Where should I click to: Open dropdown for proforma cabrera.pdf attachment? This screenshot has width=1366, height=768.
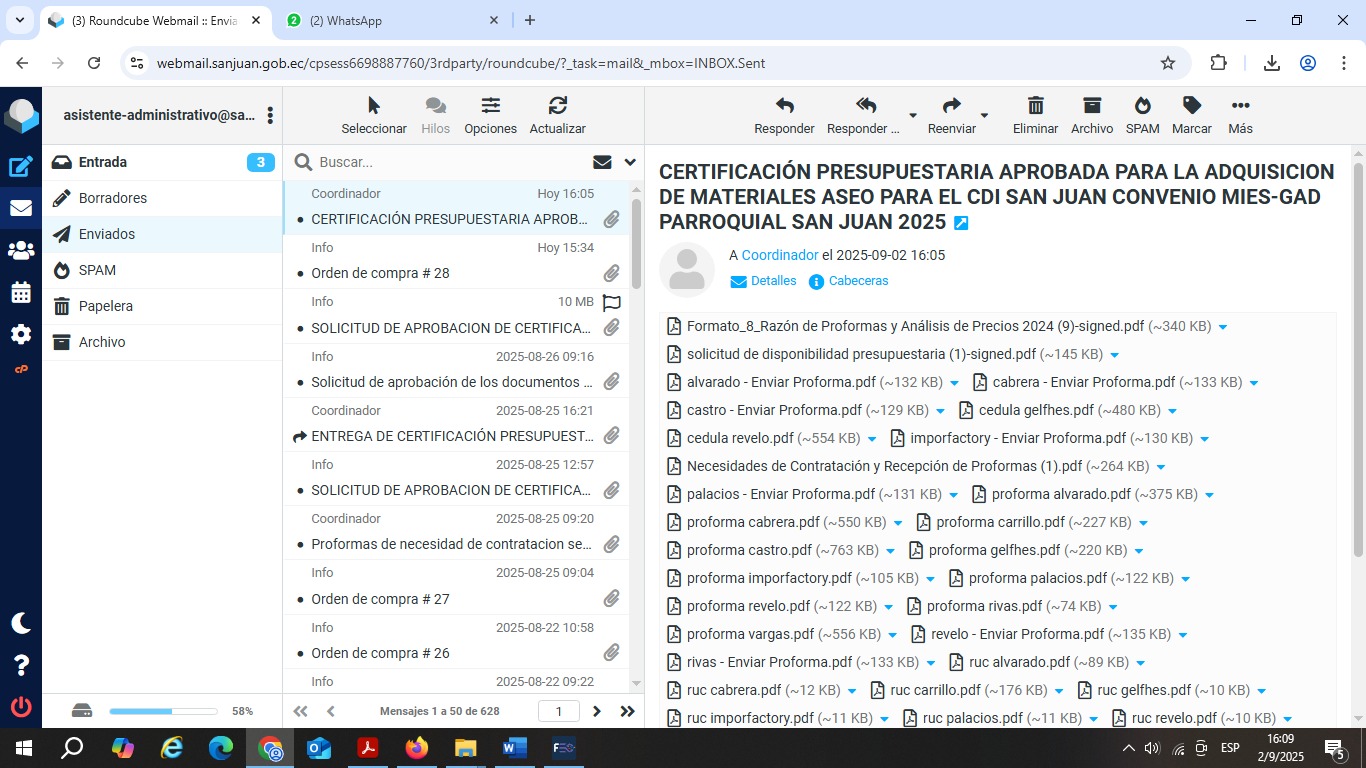tap(898, 523)
